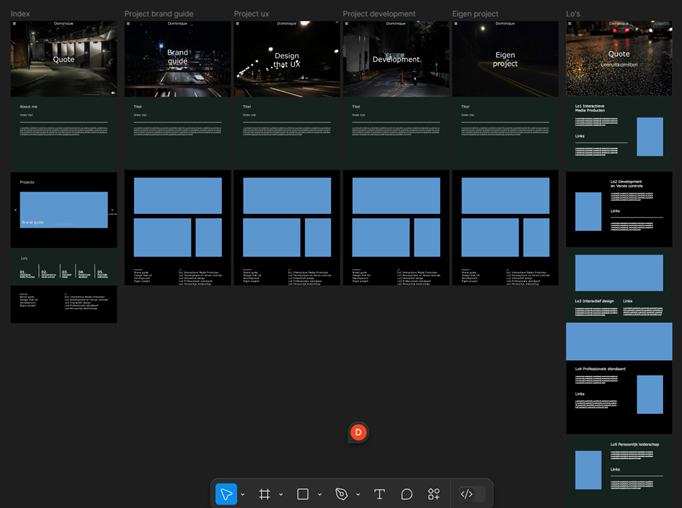Click the right arrow in Projects carousel
682x508 pixels.
tap(112, 211)
